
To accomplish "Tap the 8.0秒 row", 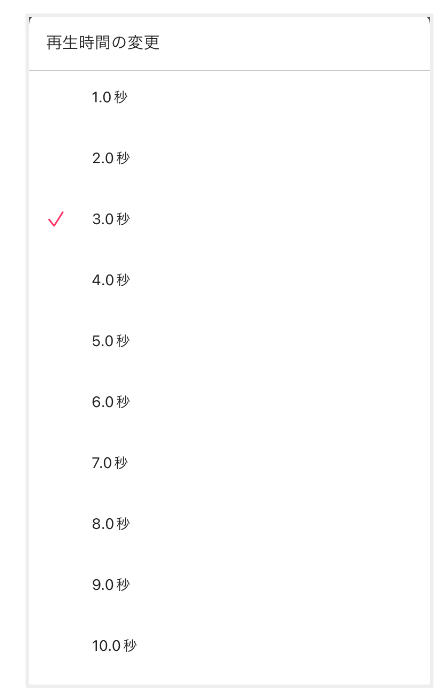I will pyautogui.click(x=229, y=524).
